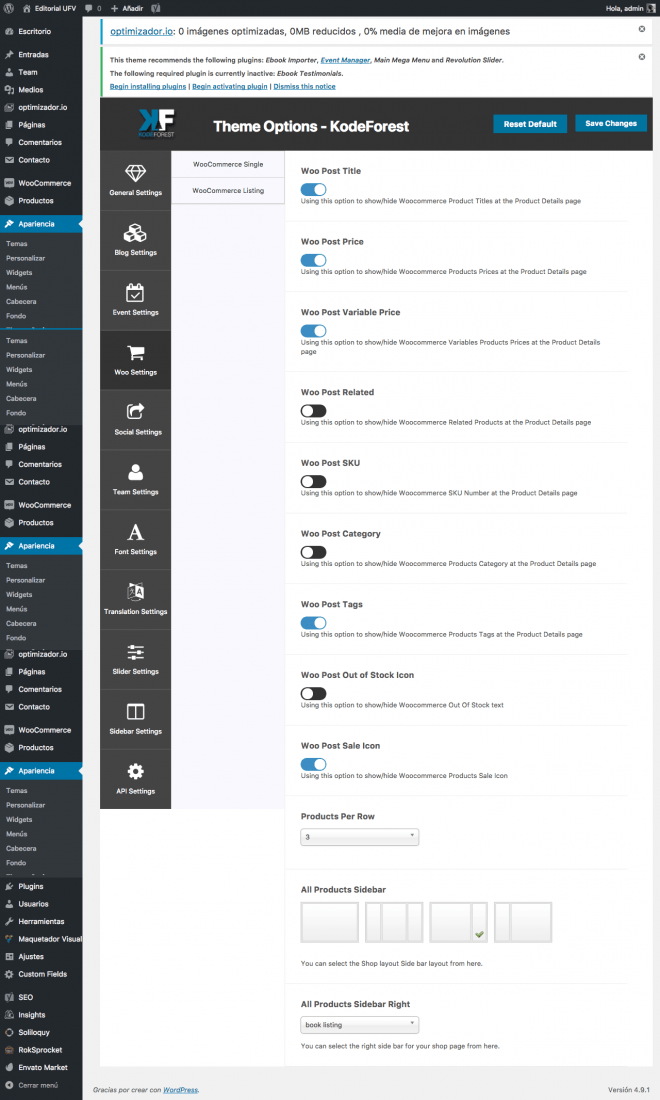Select Woo Settings cart icon
The image size is (660, 1100).
pos(135,352)
